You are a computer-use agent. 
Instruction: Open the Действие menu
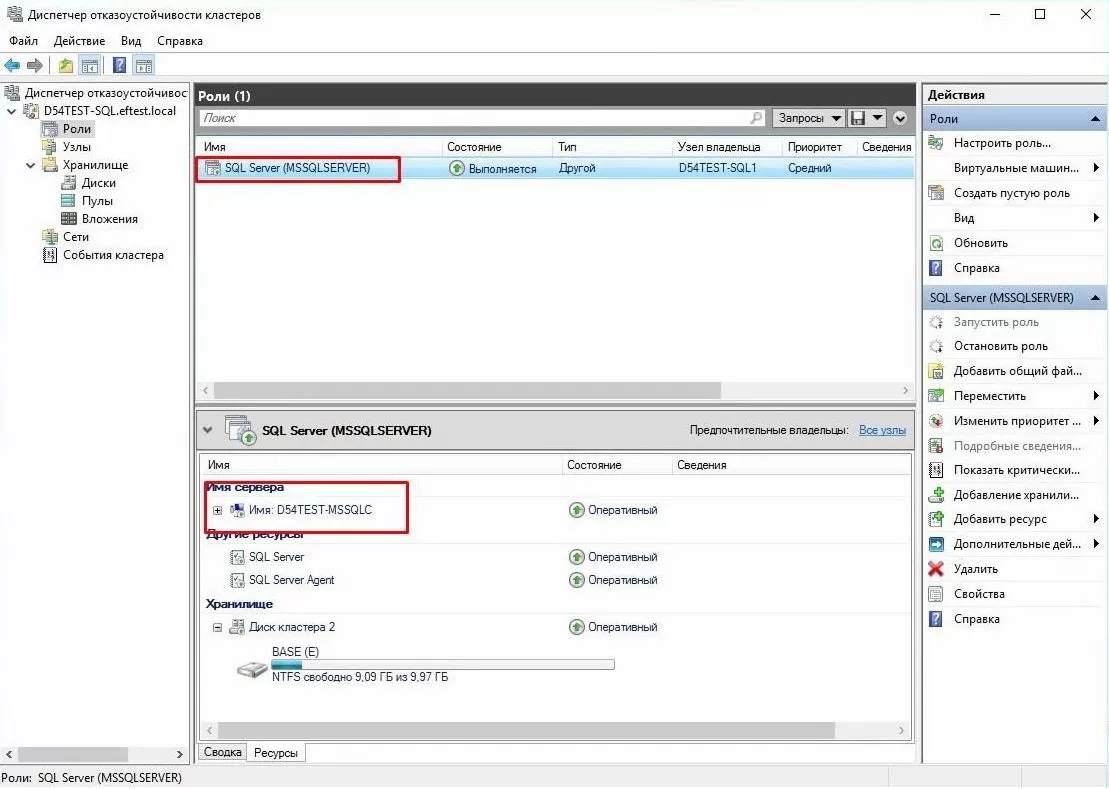(79, 41)
